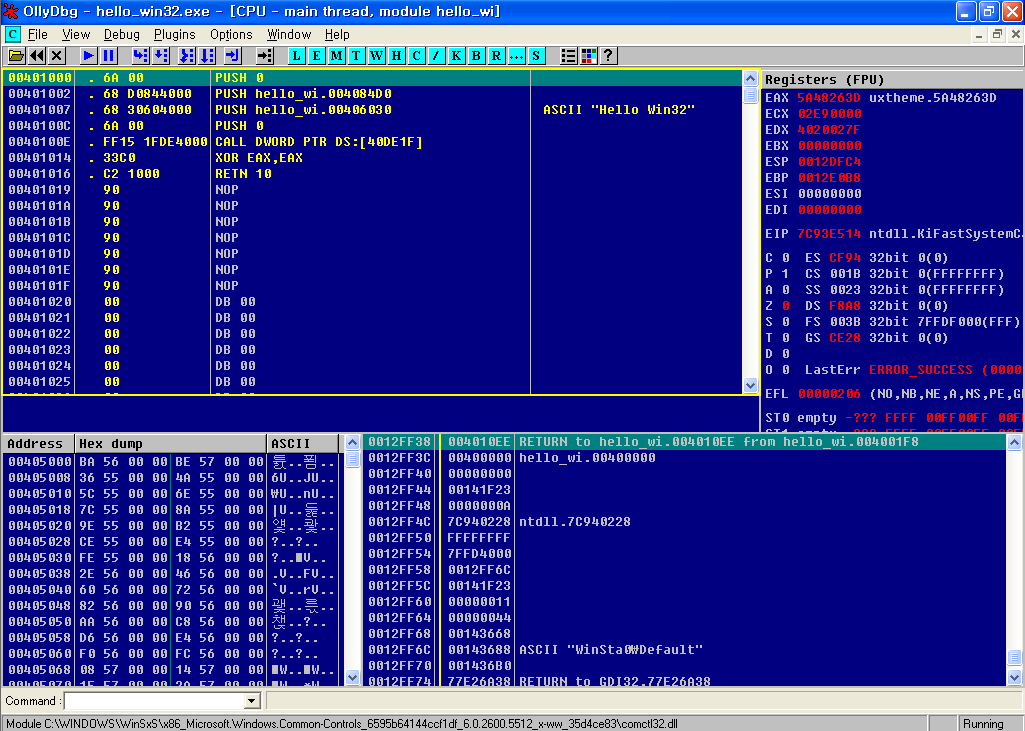
Task: Show the Breakpoints (B) window
Action: click(477, 56)
